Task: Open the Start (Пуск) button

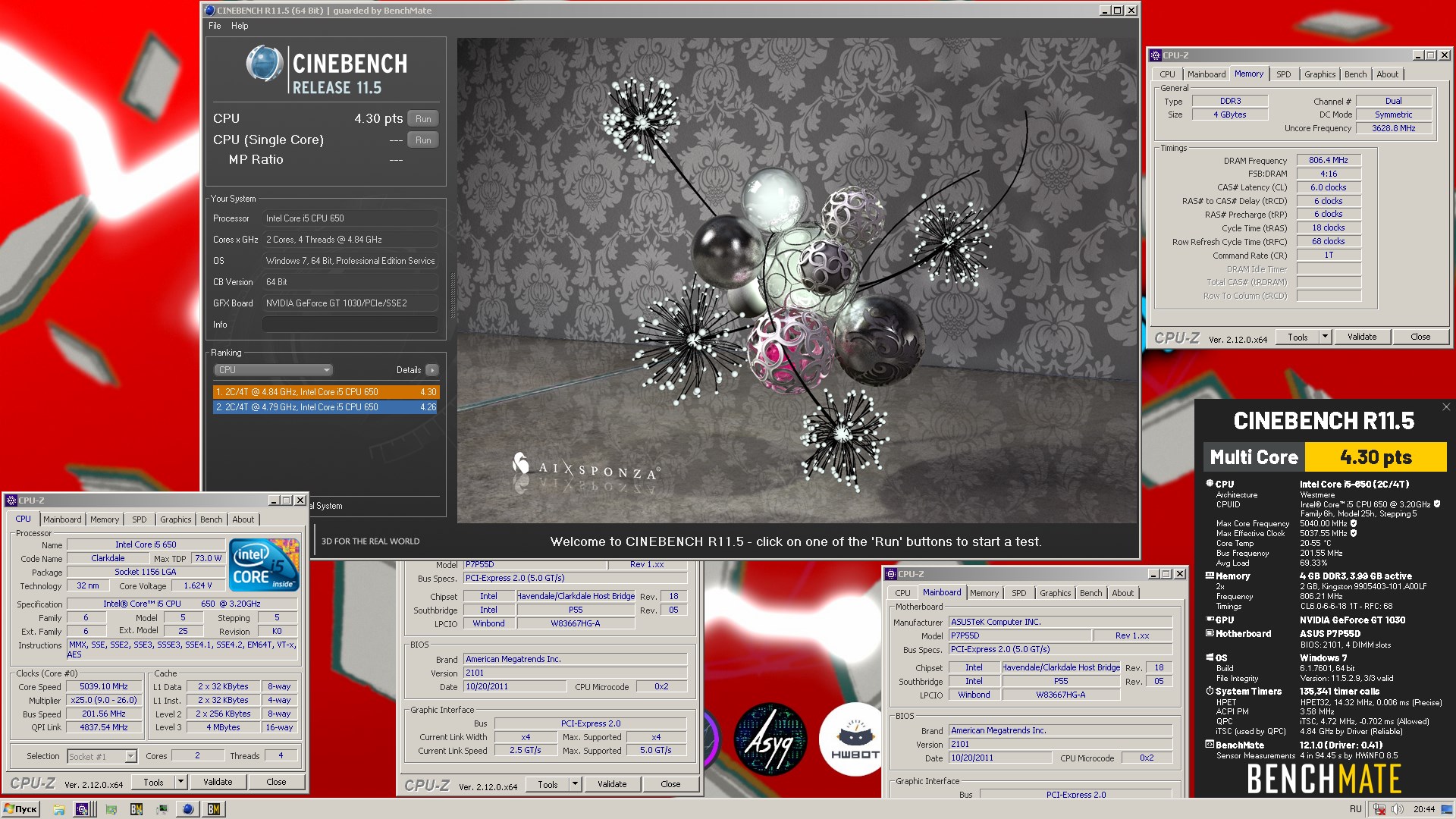Action: [20, 809]
